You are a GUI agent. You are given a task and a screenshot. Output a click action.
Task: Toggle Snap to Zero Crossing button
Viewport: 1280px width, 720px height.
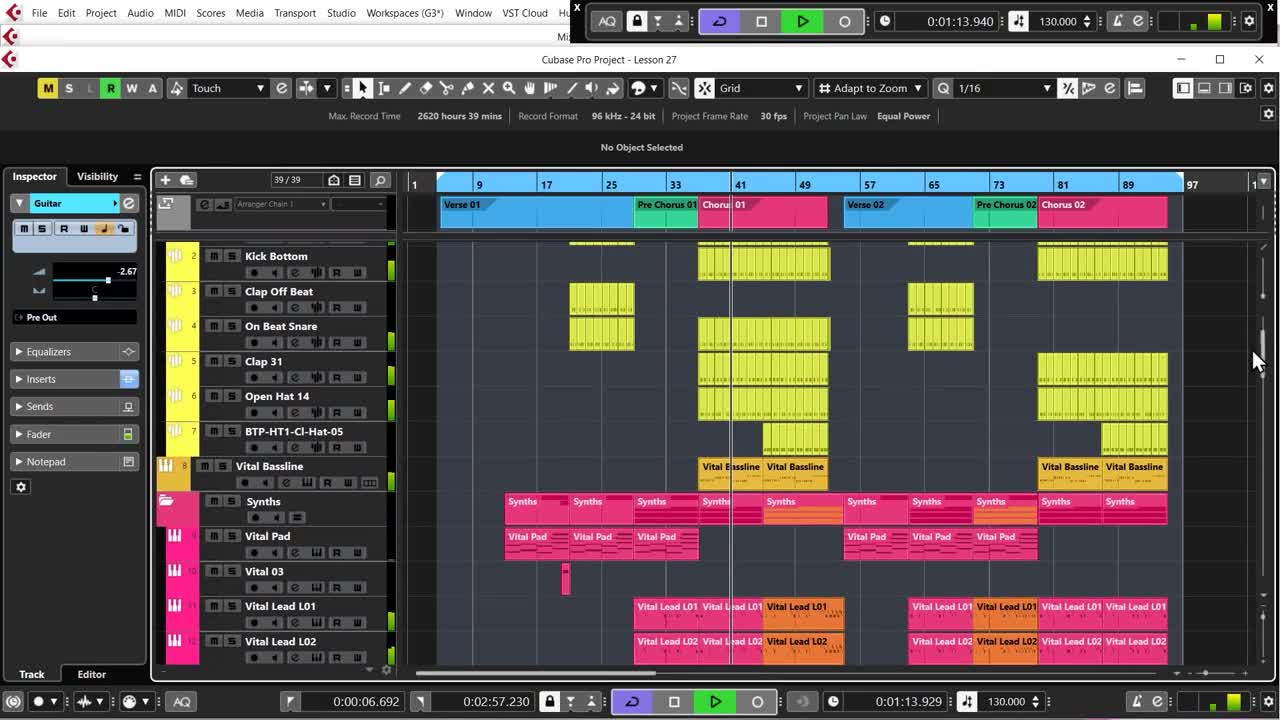[679, 88]
